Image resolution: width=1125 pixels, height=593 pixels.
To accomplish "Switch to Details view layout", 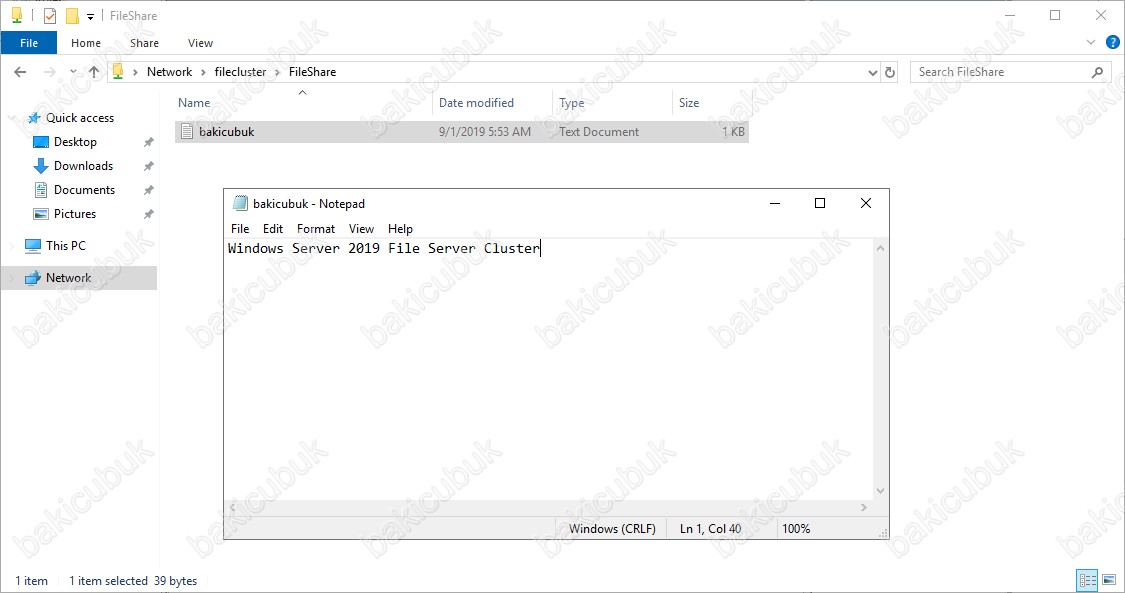I will [x=1088, y=580].
